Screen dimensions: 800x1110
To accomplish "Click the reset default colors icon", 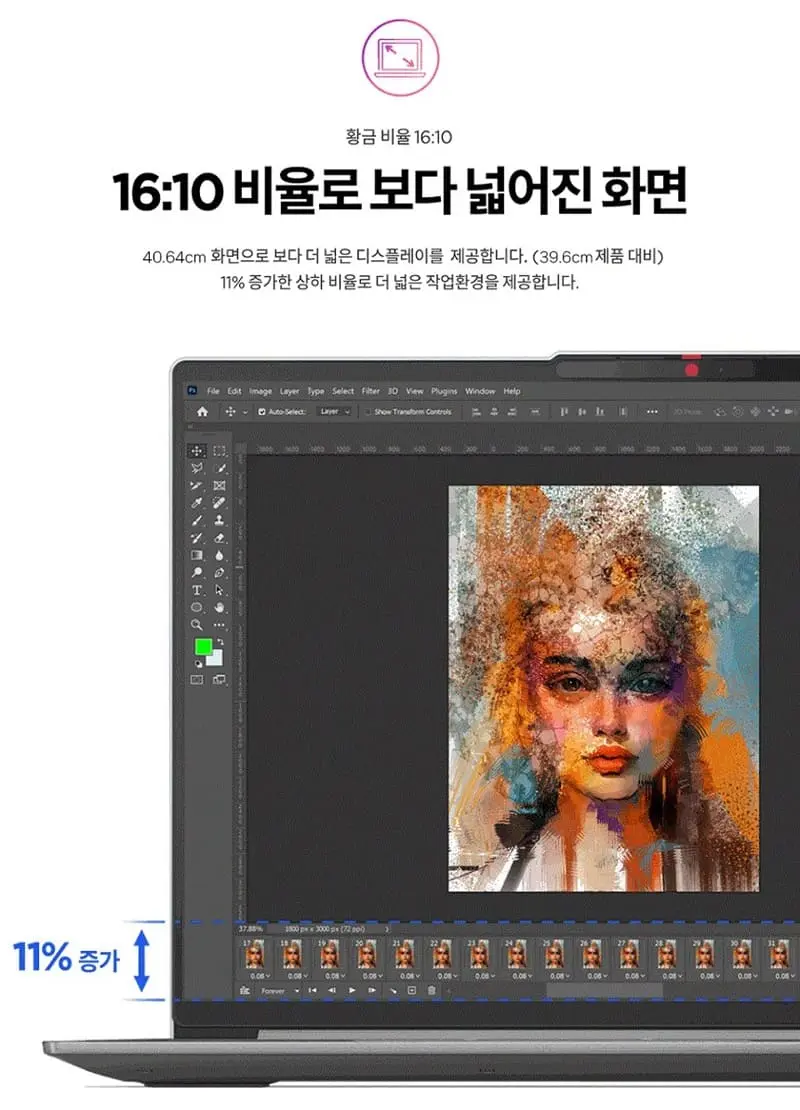I will tap(199, 664).
